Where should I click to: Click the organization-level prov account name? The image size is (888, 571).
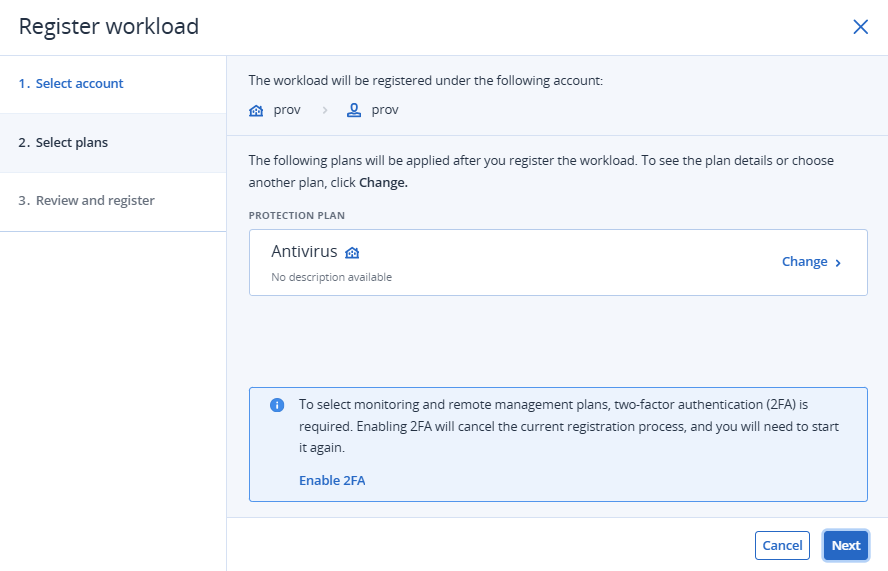[x=287, y=110]
